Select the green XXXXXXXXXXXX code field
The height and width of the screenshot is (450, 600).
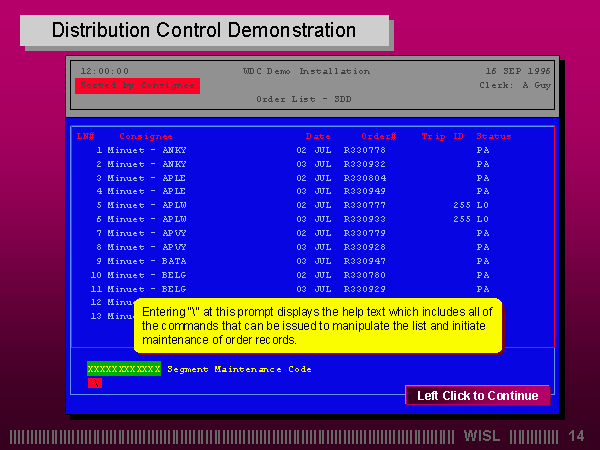coord(124,368)
